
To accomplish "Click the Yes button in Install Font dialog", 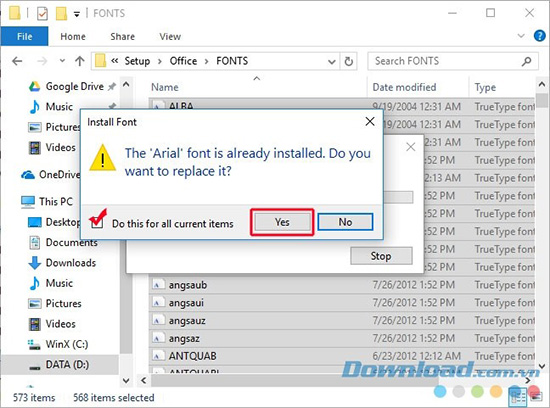I will click(x=282, y=222).
